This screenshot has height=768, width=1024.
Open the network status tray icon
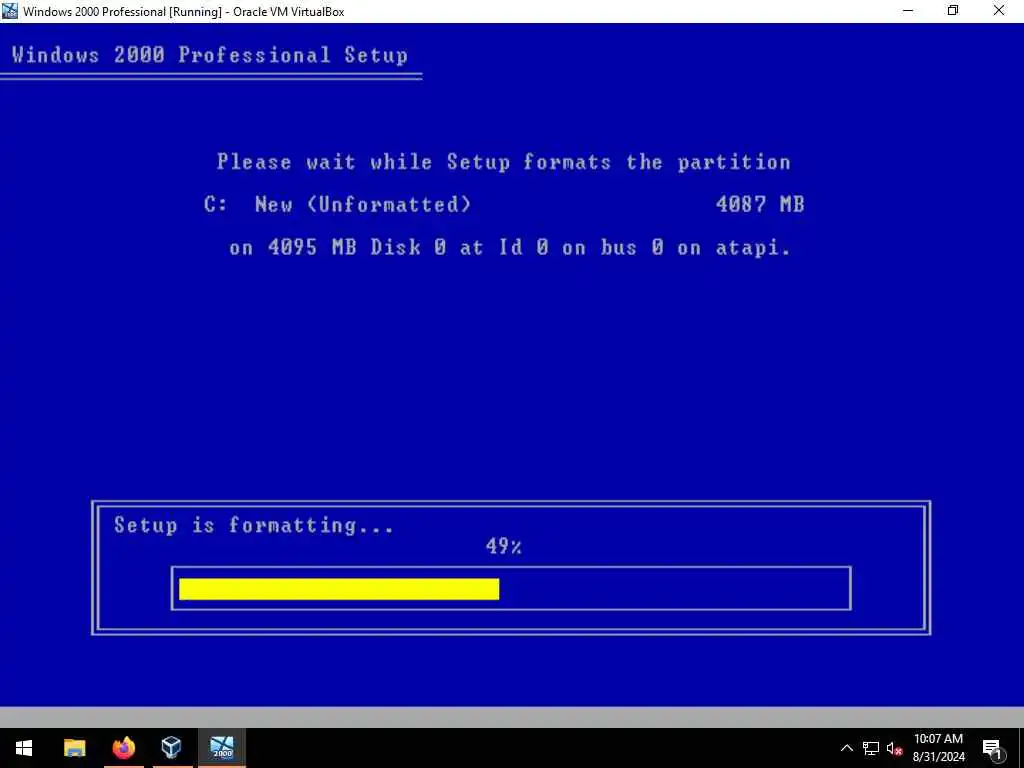pyautogui.click(x=871, y=748)
